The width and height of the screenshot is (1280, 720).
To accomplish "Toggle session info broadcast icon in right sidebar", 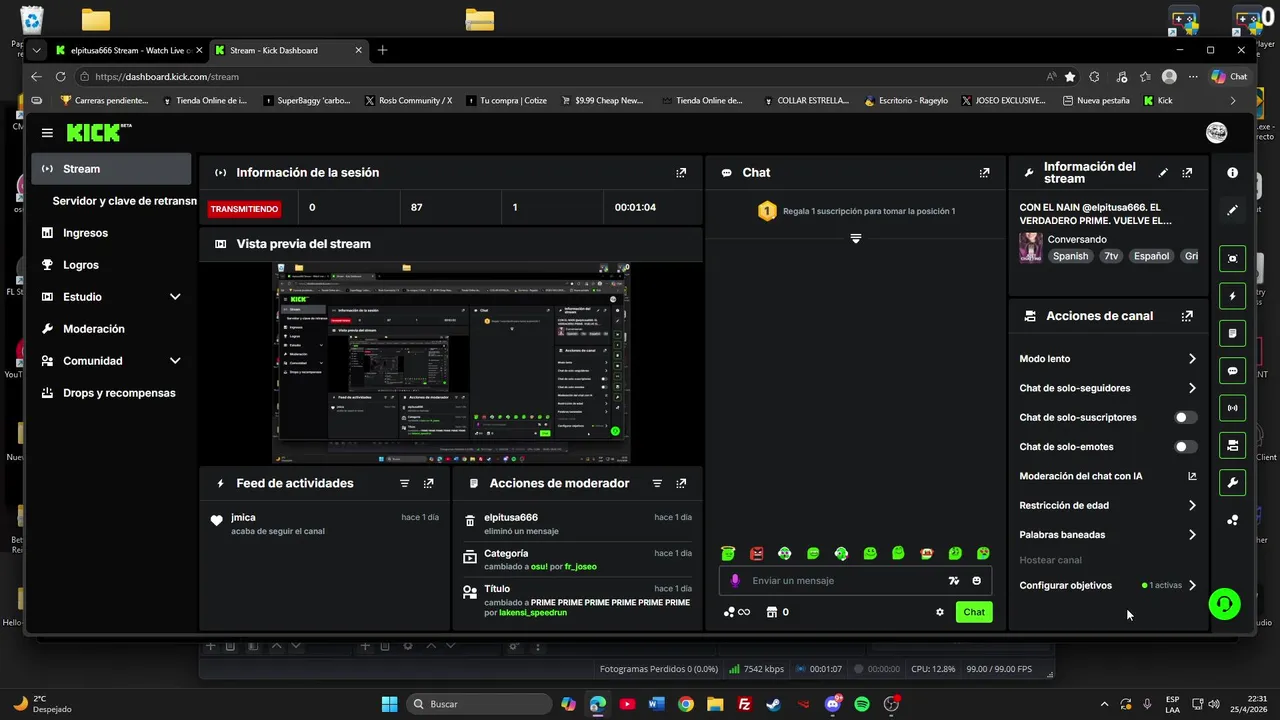I will [1232, 408].
